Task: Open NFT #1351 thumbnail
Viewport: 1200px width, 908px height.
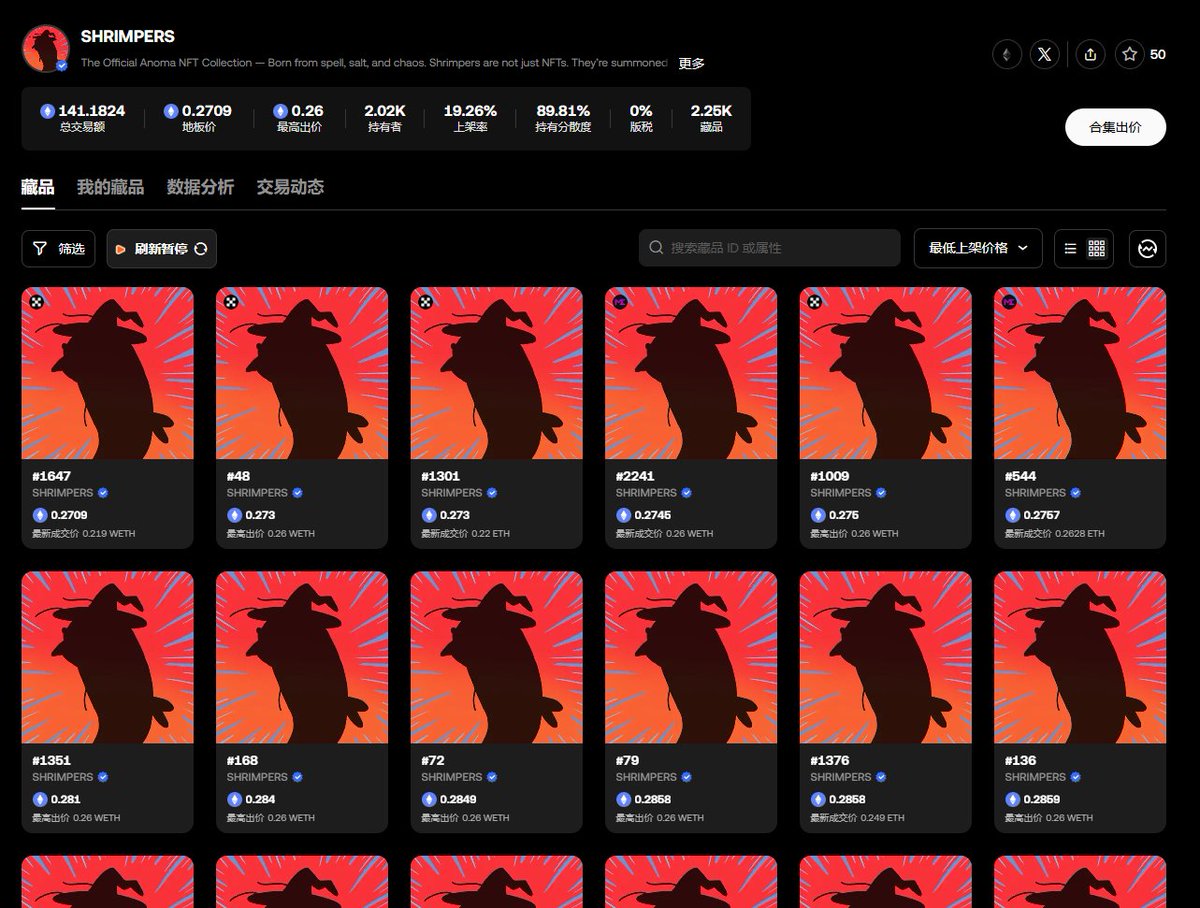Action: 108,658
